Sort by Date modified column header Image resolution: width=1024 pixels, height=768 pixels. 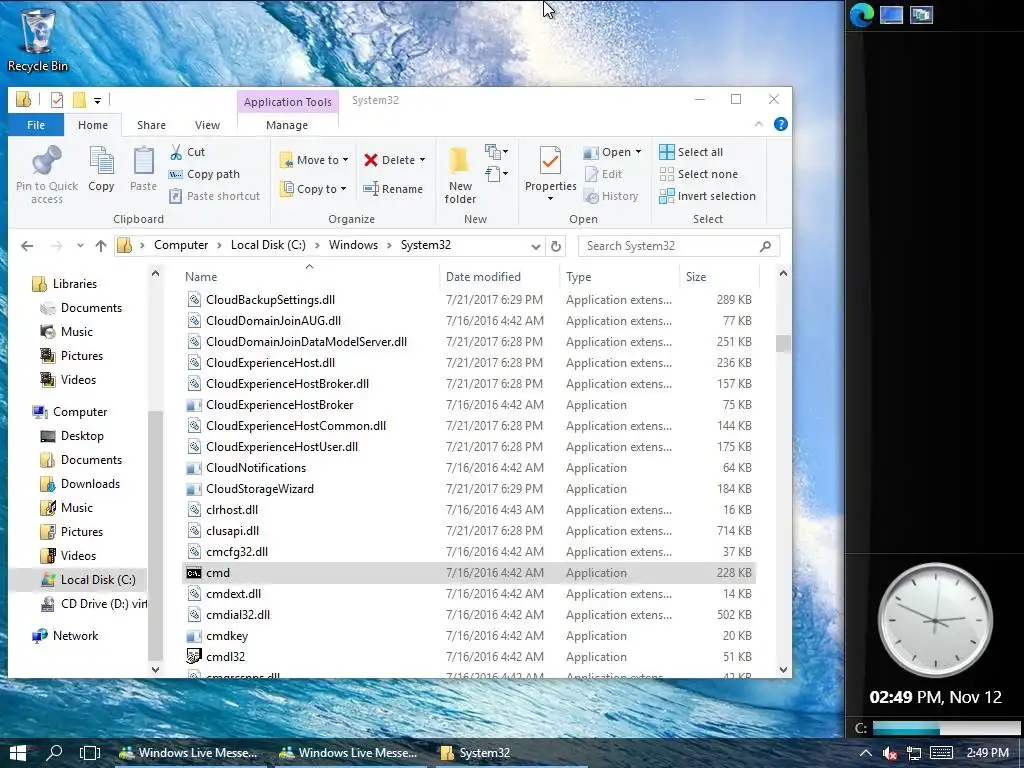500,277
